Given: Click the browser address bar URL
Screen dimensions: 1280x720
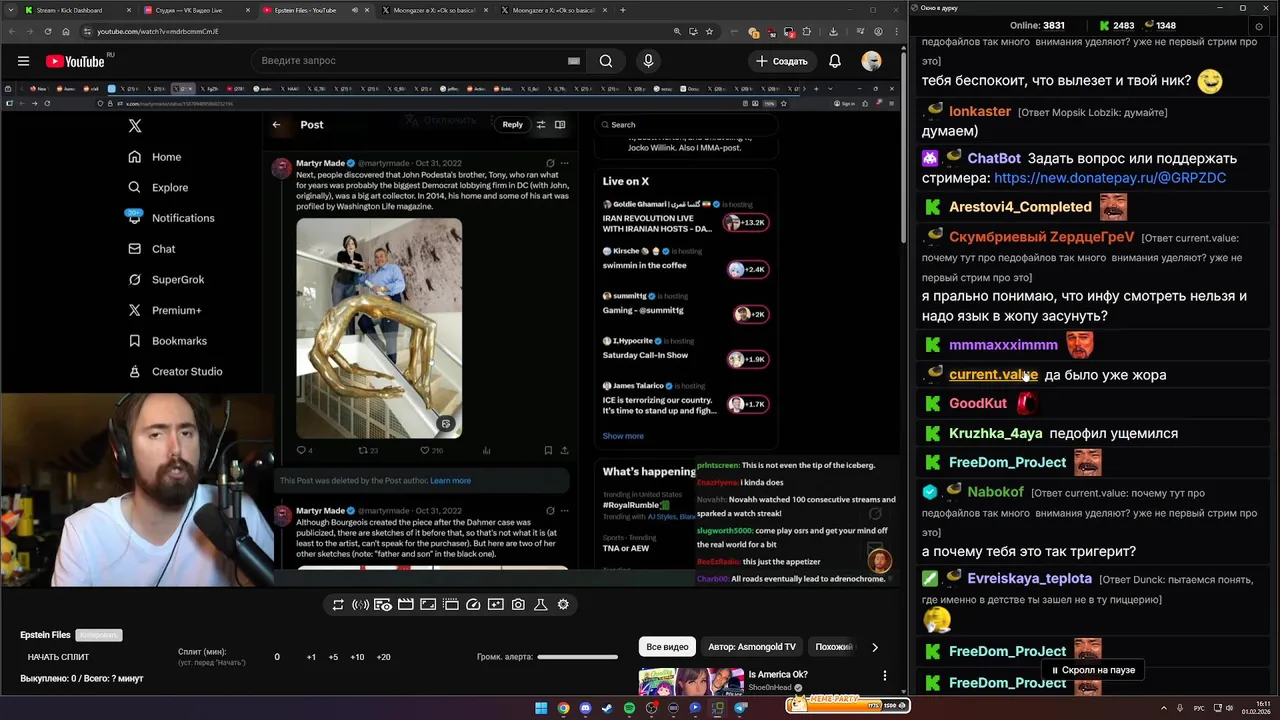Looking at the screenshot, I should click(x=158, y=31).
